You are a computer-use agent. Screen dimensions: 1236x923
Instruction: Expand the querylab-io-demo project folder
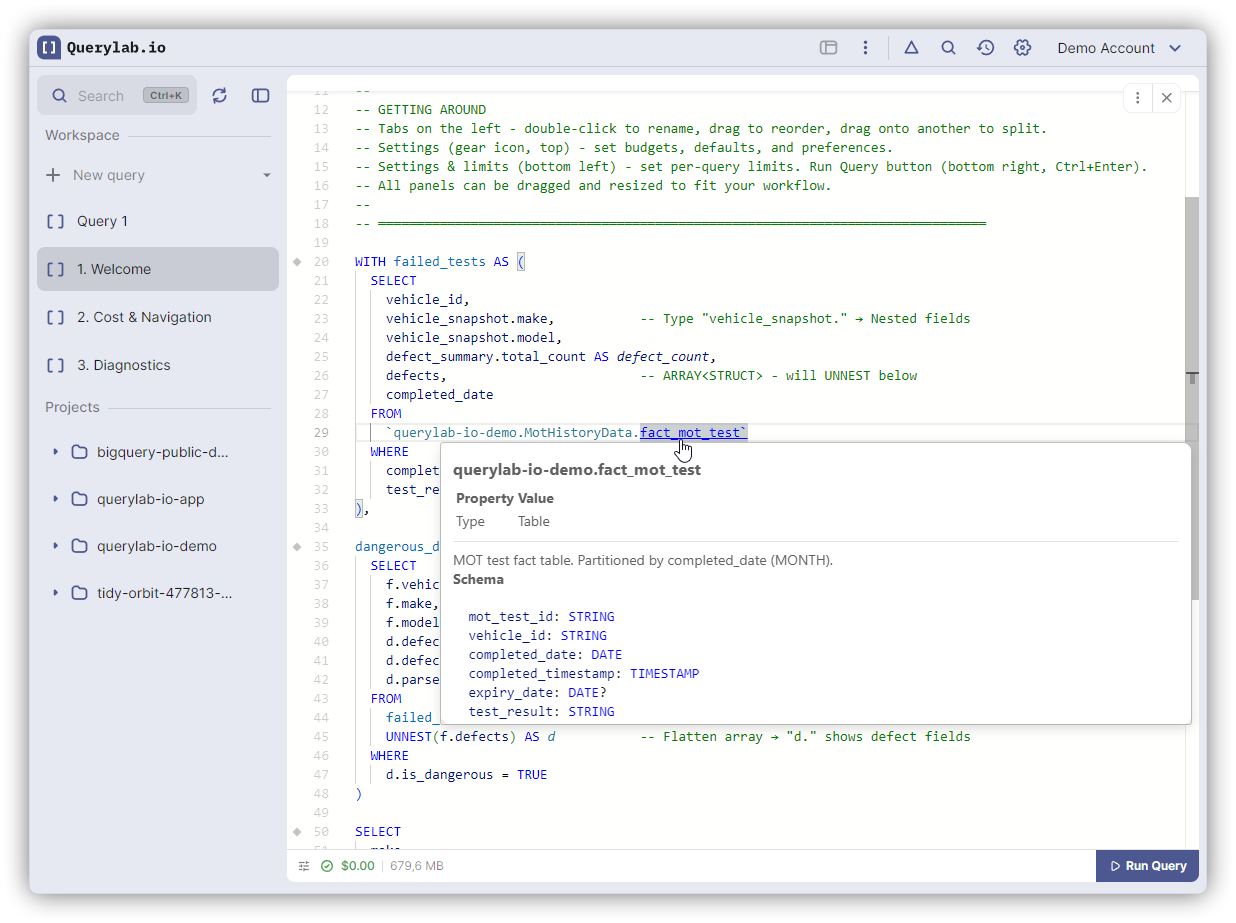pos(56,546)
